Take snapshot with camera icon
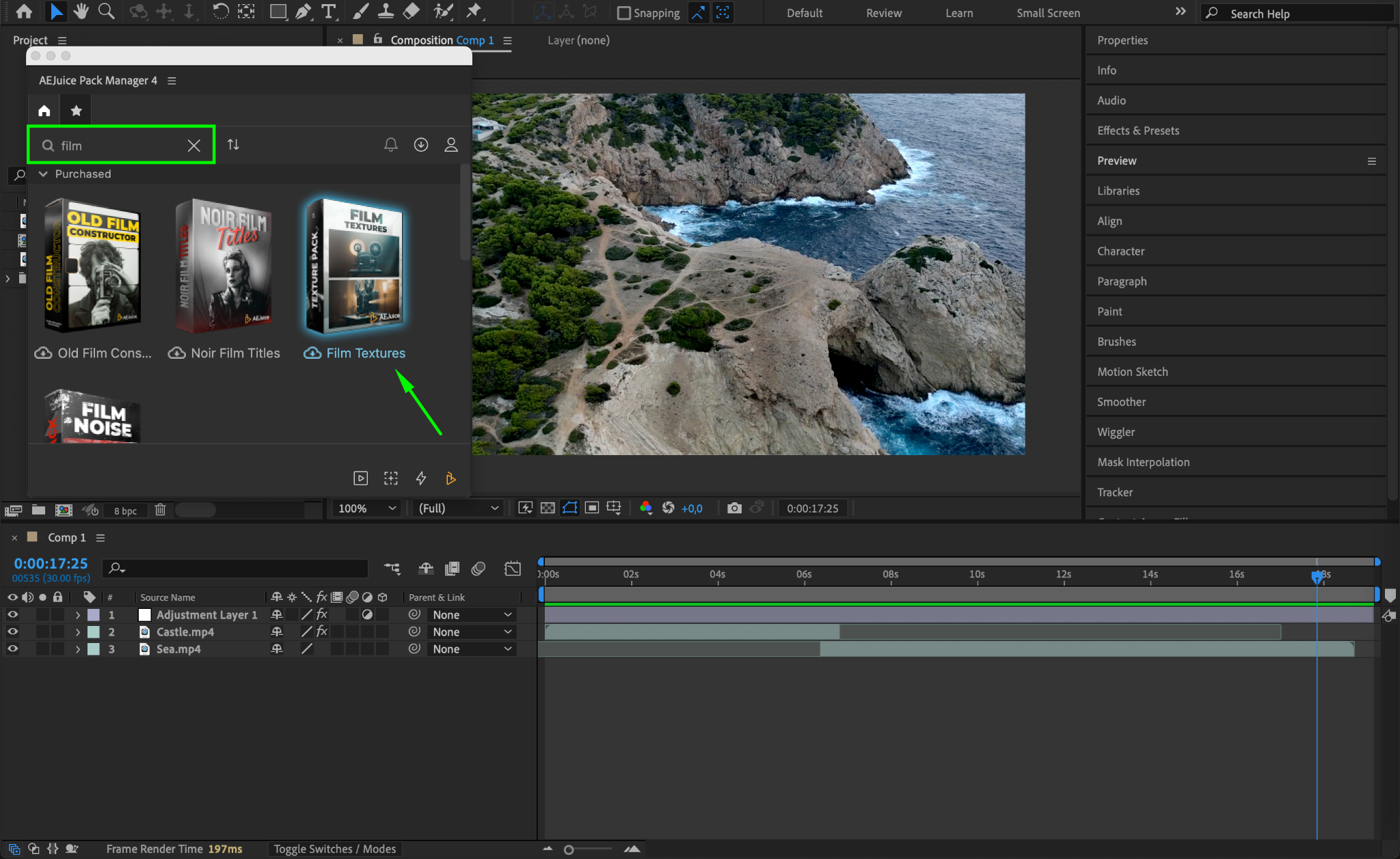This screenshot has height=859, width=1400. click(x=734, y=508)
